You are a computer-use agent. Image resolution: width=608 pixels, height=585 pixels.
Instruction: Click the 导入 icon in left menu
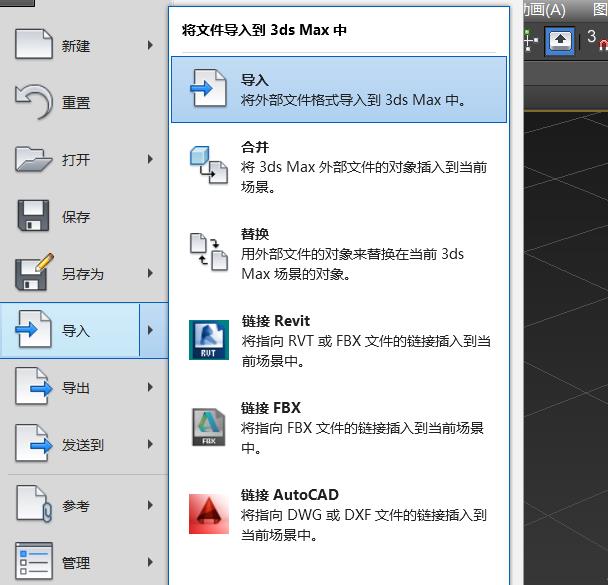click(33, 329)
